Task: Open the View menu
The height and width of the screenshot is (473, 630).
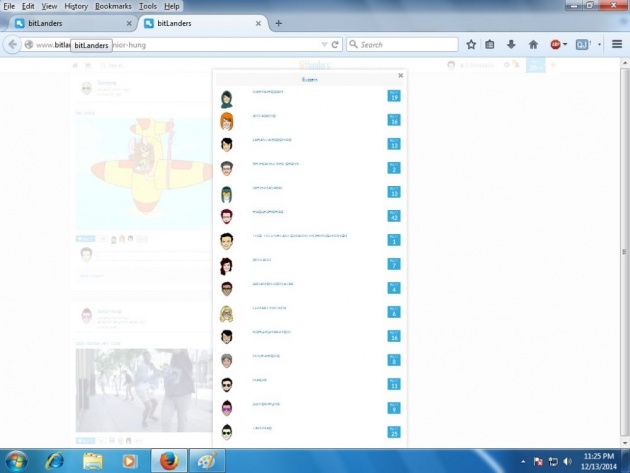Action: (49, 6)
